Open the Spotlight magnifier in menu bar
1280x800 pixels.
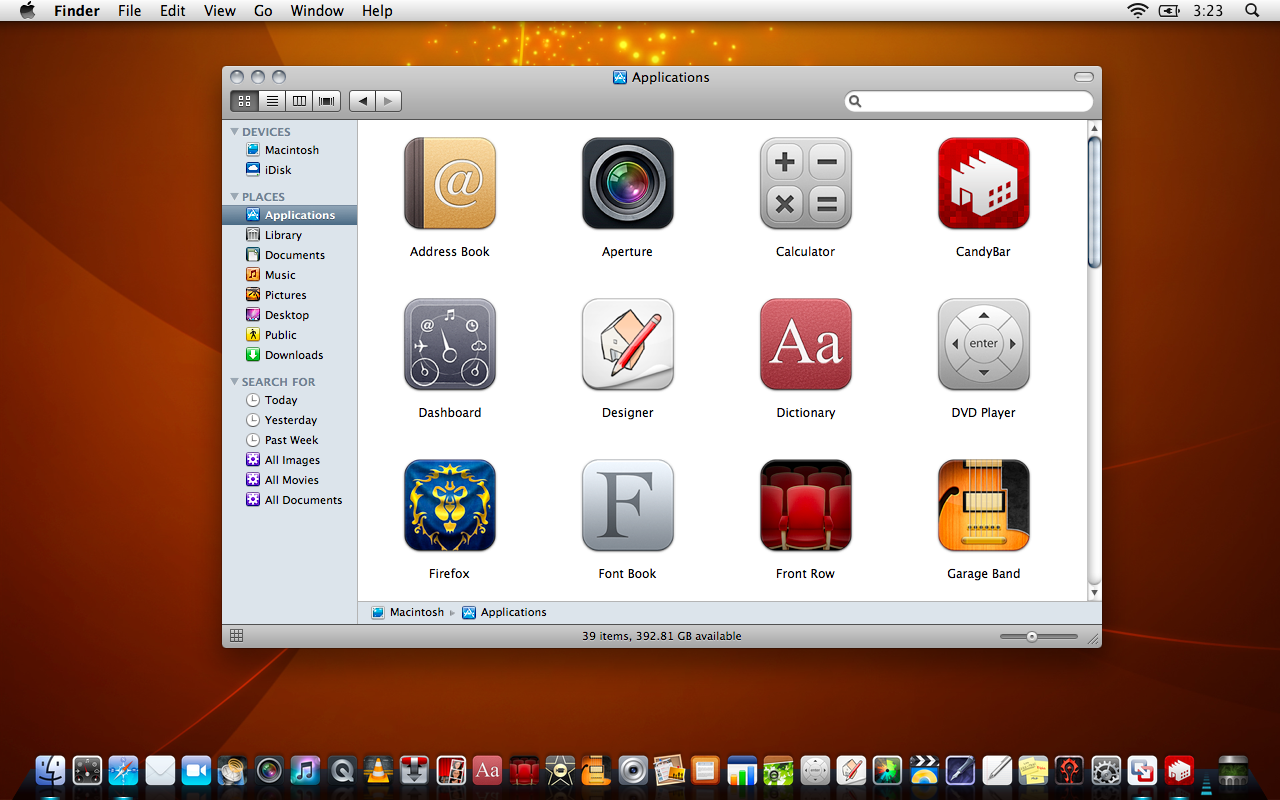point(1252,11)
